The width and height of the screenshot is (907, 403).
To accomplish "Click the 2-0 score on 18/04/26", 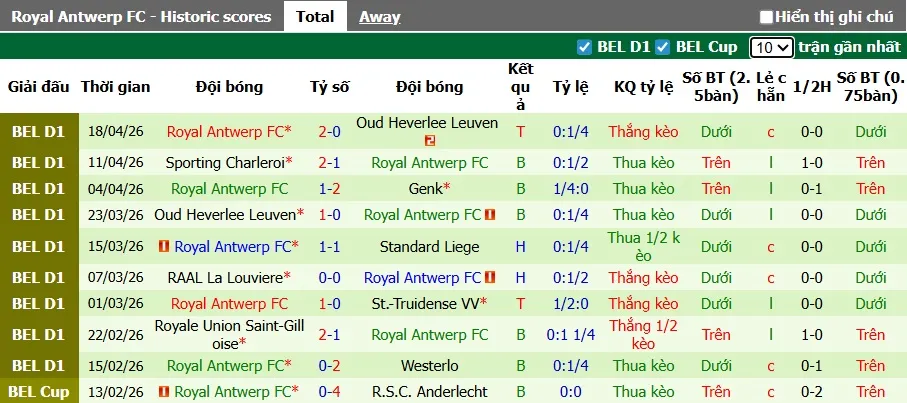I will [x=329, y=131].
